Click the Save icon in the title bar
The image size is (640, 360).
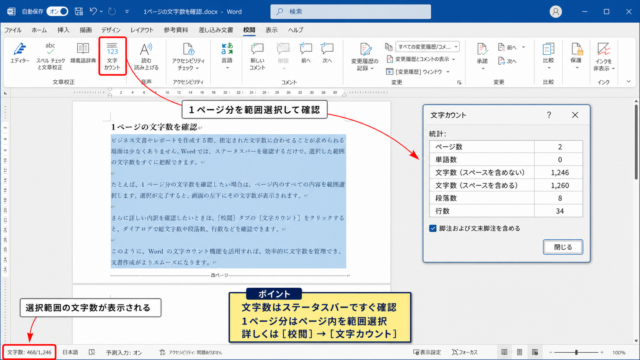(79, 11)
